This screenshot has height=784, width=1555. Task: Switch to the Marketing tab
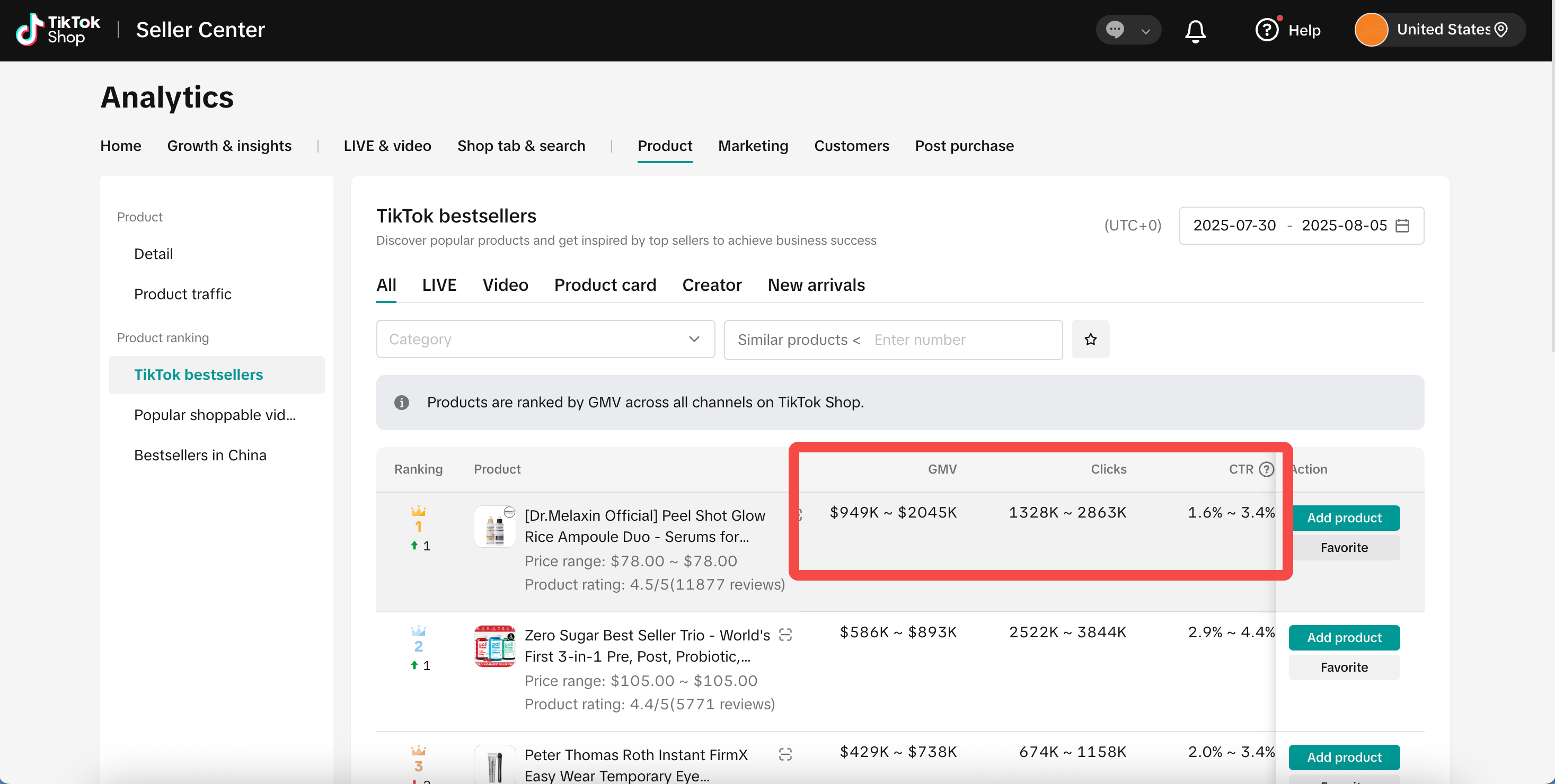point(753,146)
